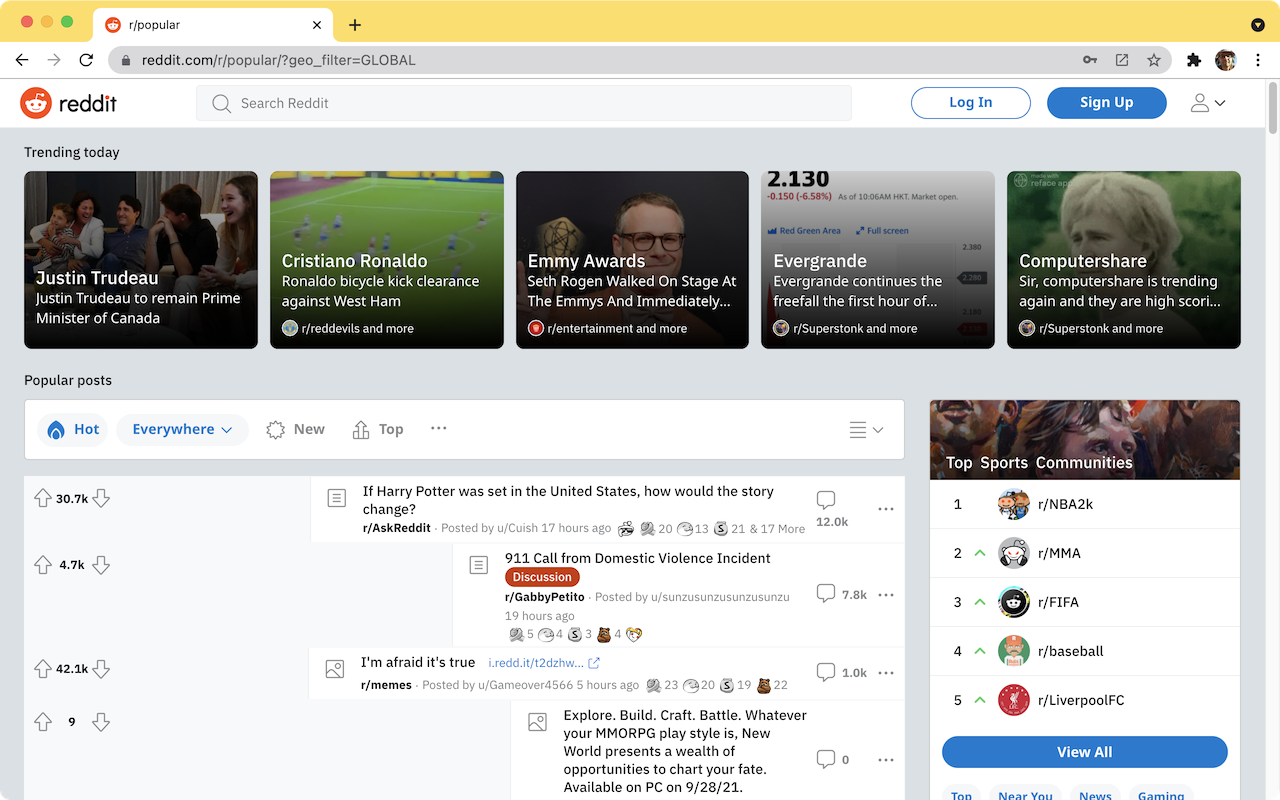This screenshot has width=1280, height=800.
Task: View All top sports communities
Action: click(1085, 752)
